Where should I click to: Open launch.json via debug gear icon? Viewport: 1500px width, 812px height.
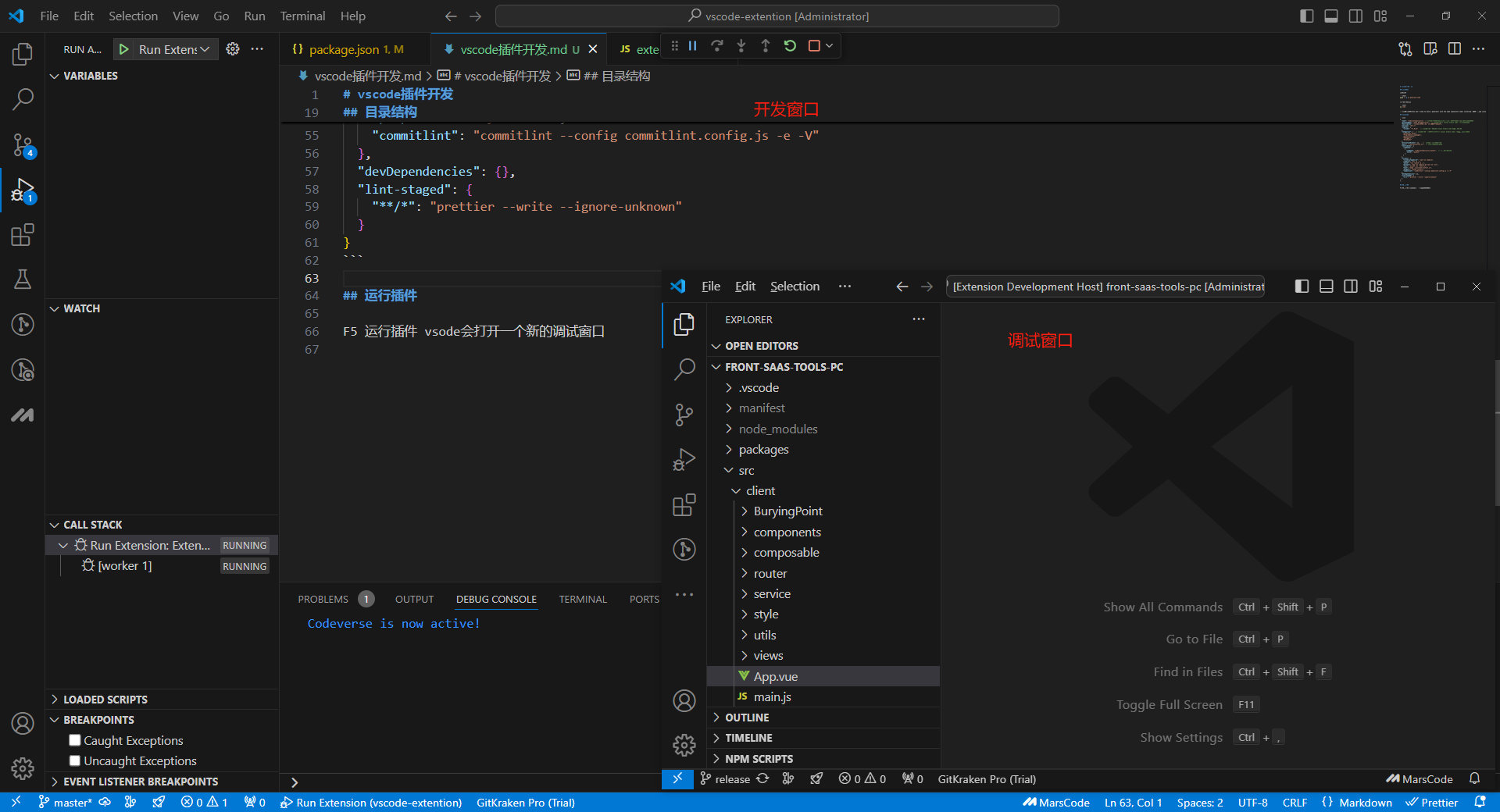click(x=233, y=48)
